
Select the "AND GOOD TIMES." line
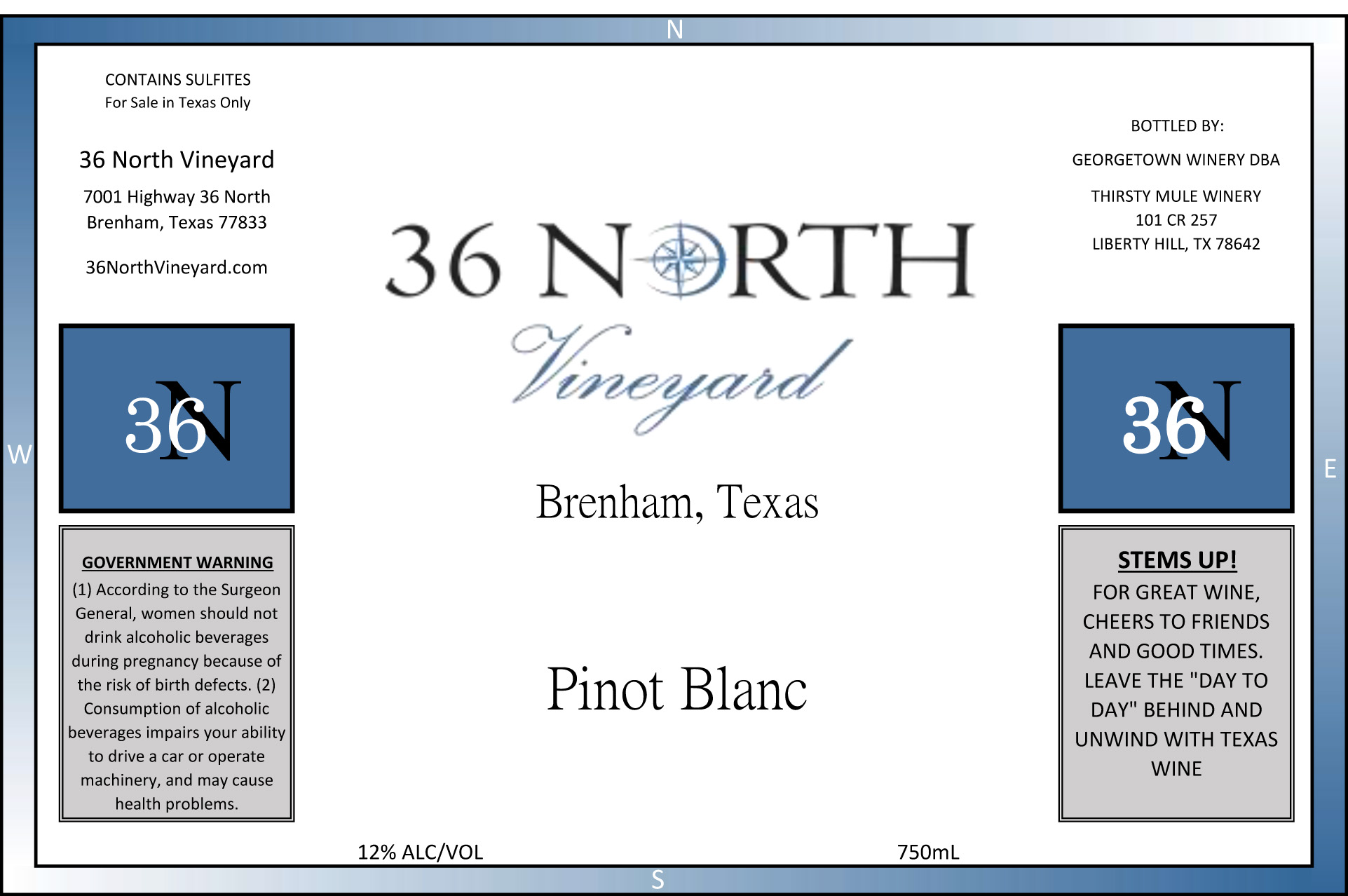click(1176, 651)
